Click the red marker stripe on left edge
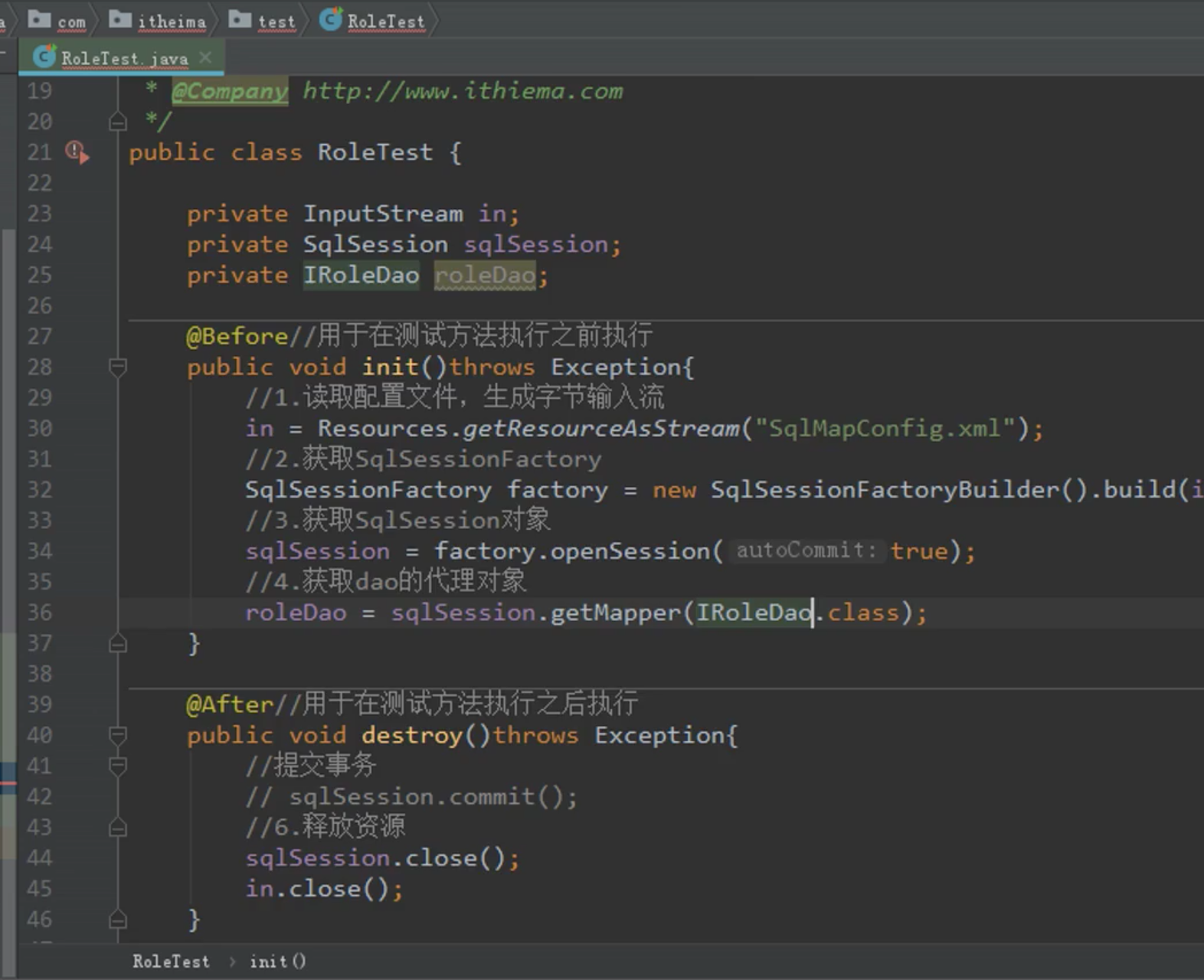The height and width of the screenshot is (980, 1204). click(x=8, y=783)
